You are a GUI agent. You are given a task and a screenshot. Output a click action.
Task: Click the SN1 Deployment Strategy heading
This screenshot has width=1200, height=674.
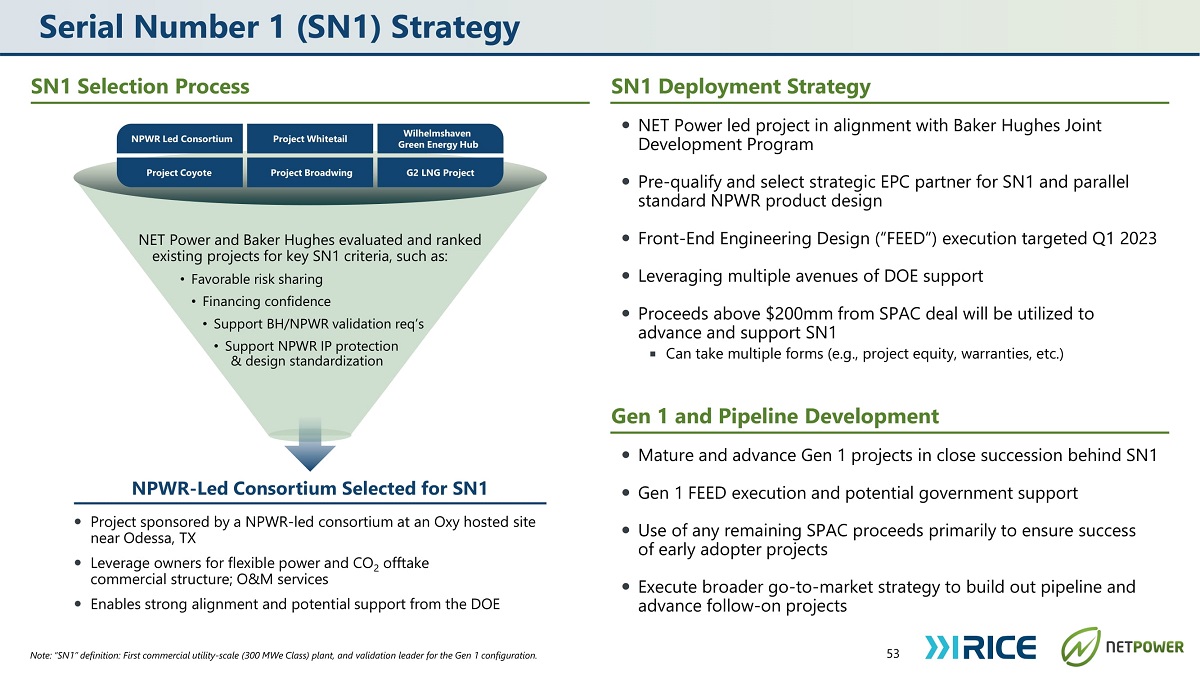[x=741, y=87]
